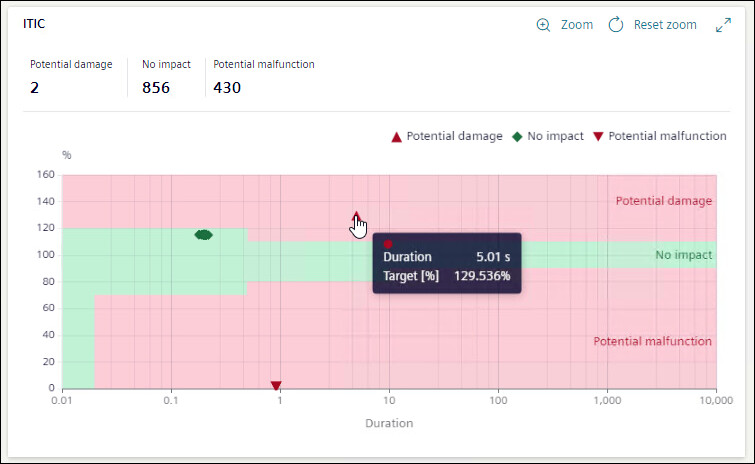Click the Zoom magnifier icon
755x464 pixels.
click(x=544, y=25)
